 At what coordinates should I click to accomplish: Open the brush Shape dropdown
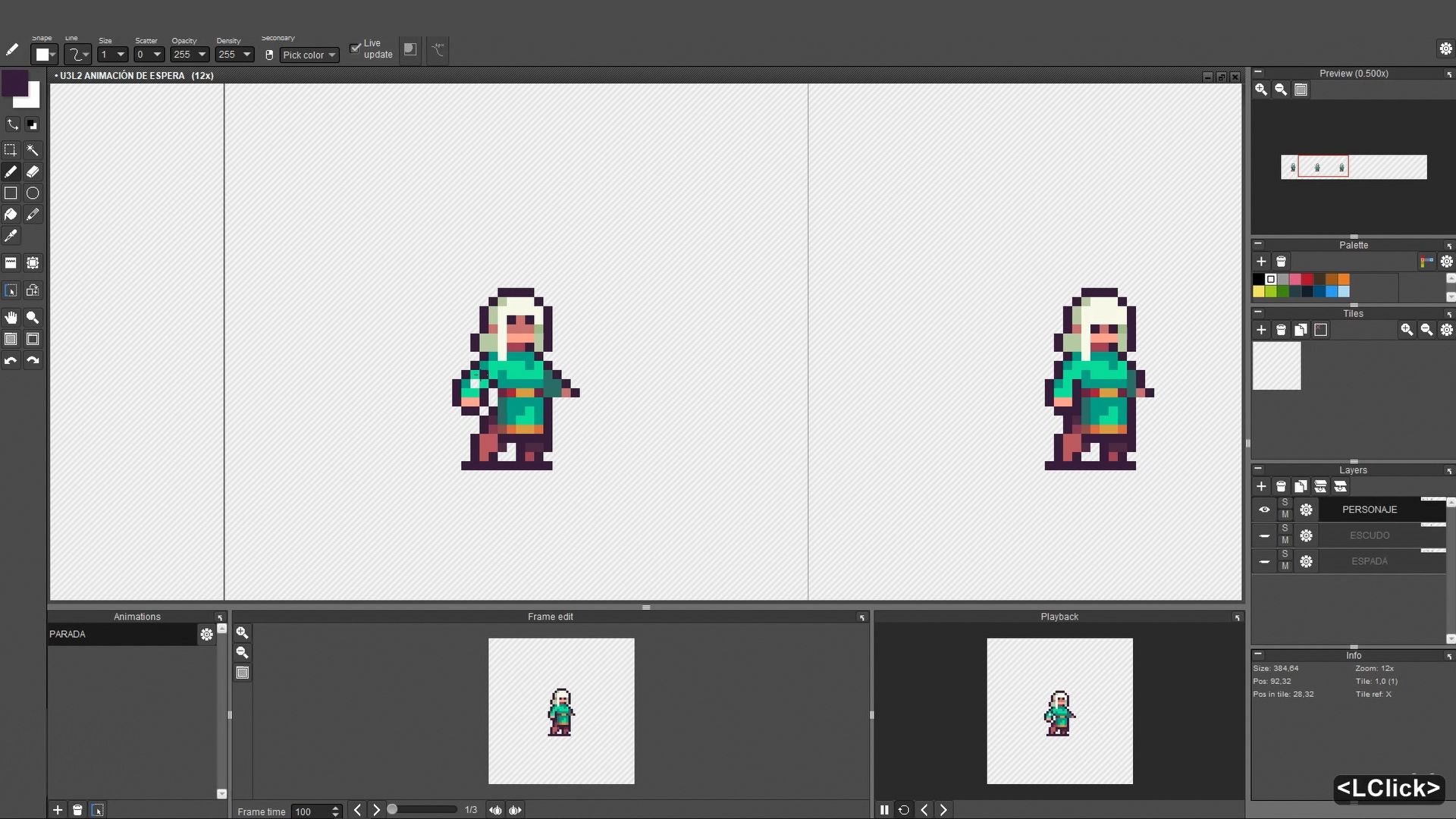[44, 55]
